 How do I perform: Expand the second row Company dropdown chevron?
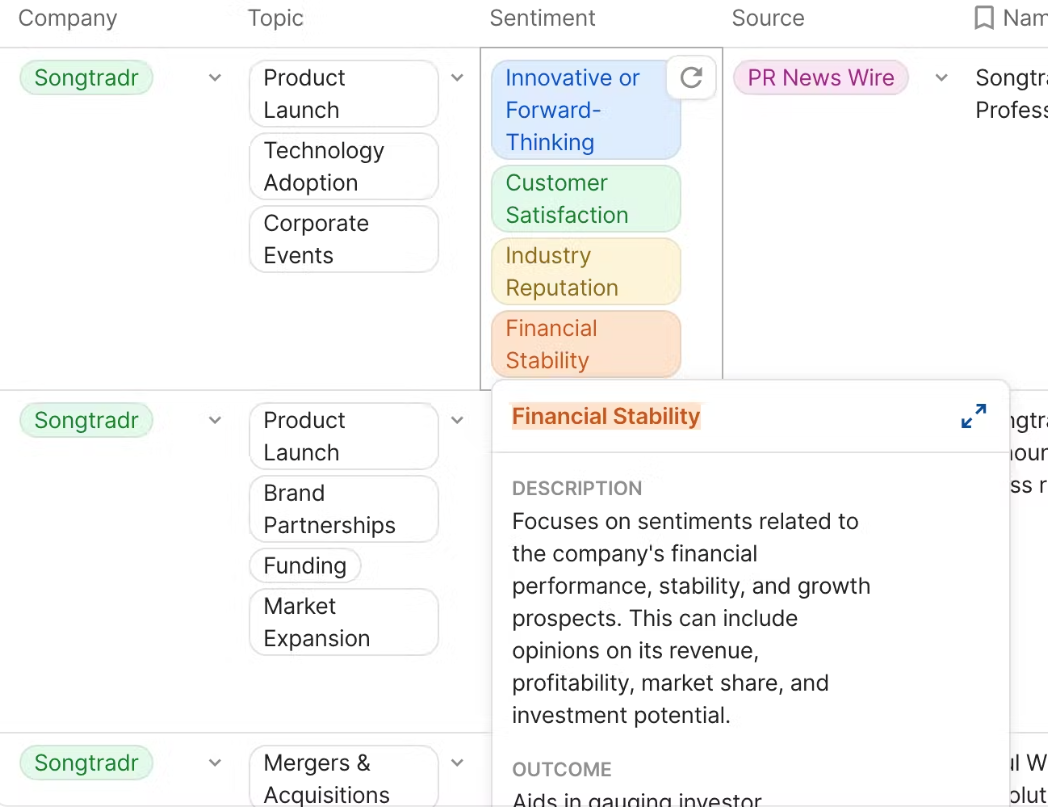(215, 421)
